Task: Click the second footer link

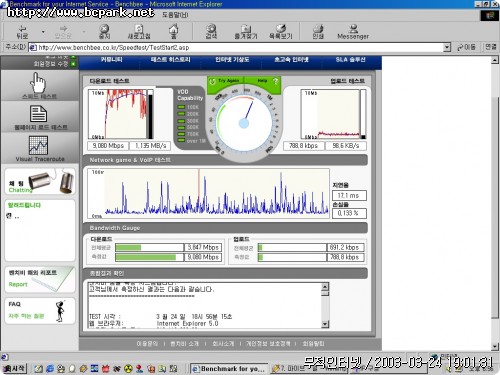Action: (x=184, y=343)
